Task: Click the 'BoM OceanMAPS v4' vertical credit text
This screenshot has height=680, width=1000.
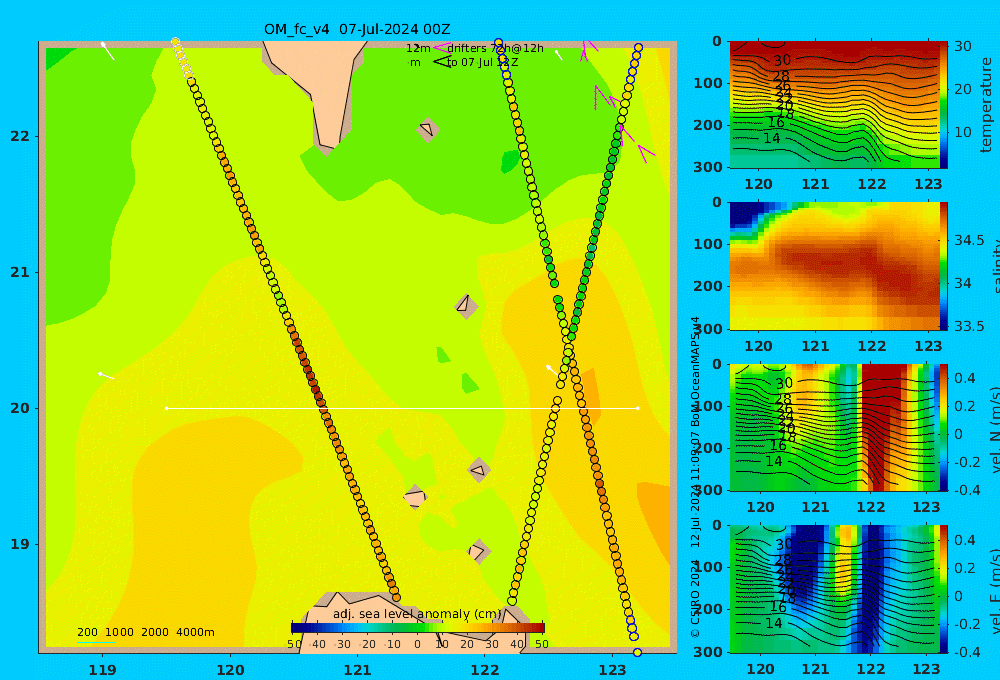Action: pos(695,373)
